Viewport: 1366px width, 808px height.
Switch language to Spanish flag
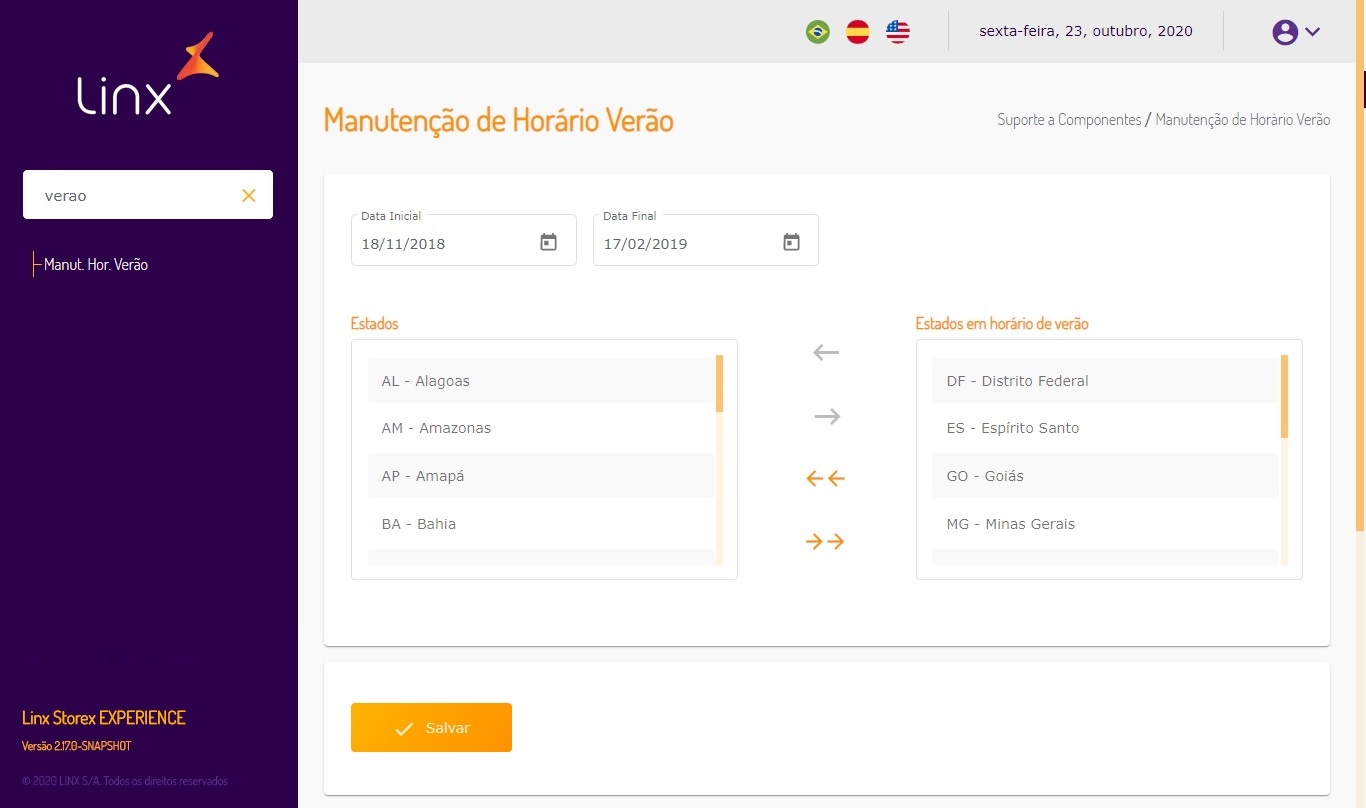(x=858, y=32)
